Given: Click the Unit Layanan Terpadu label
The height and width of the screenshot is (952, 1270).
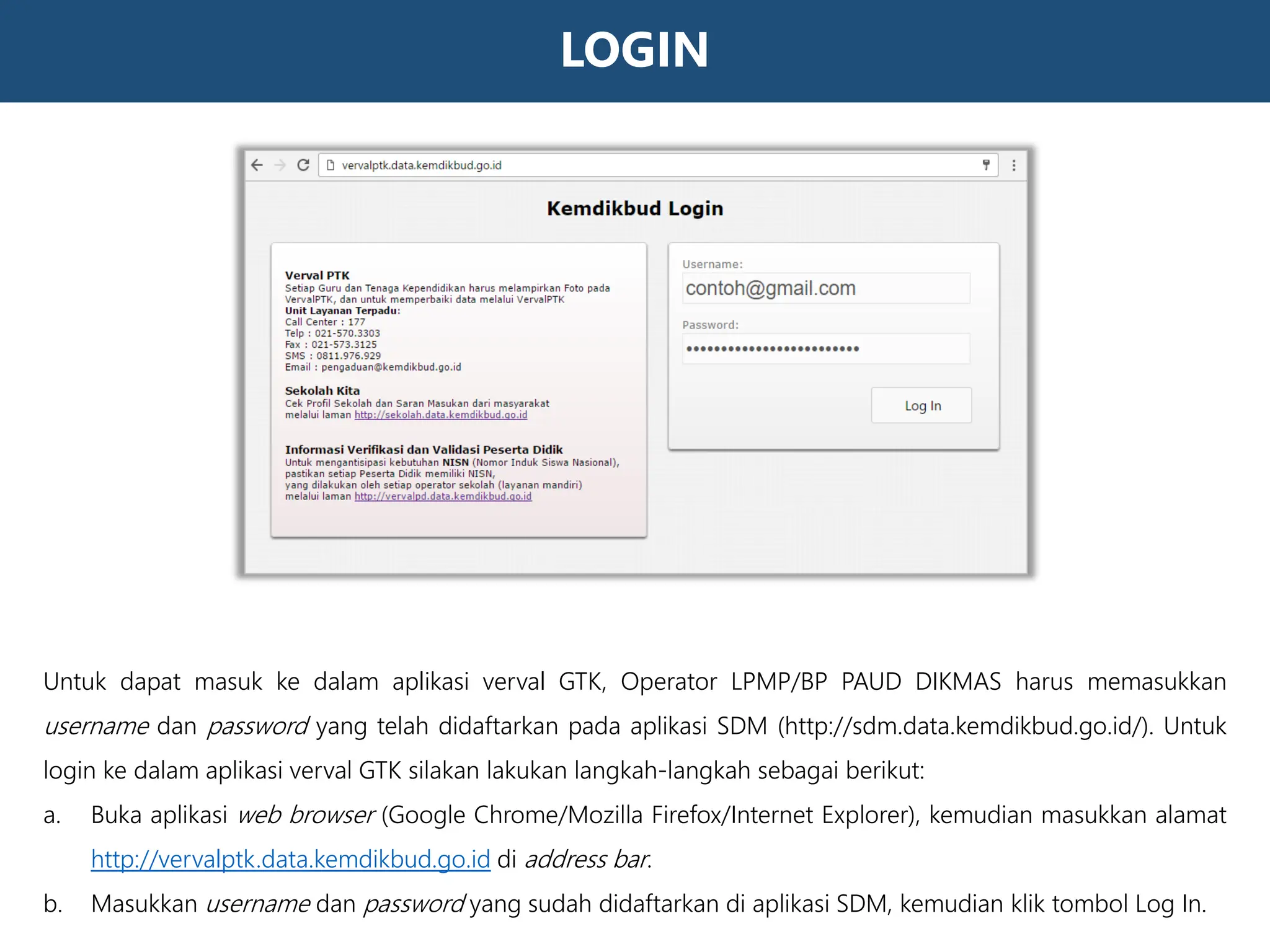Looking at the screenshot, I should pyautogui.click(x=342, y=311).
